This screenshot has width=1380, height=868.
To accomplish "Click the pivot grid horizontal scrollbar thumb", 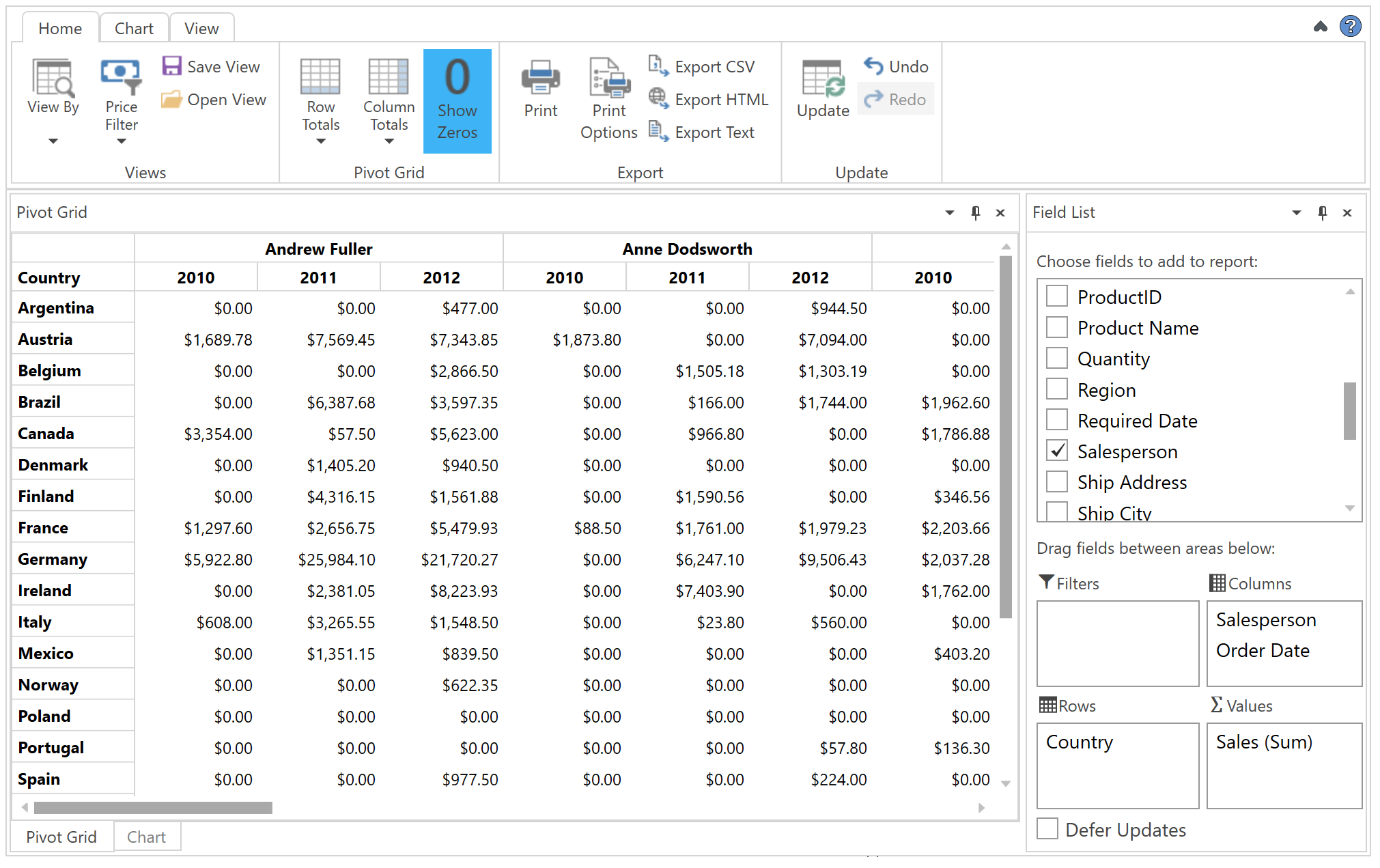I will pyautogui.click(x=153, y=808).
